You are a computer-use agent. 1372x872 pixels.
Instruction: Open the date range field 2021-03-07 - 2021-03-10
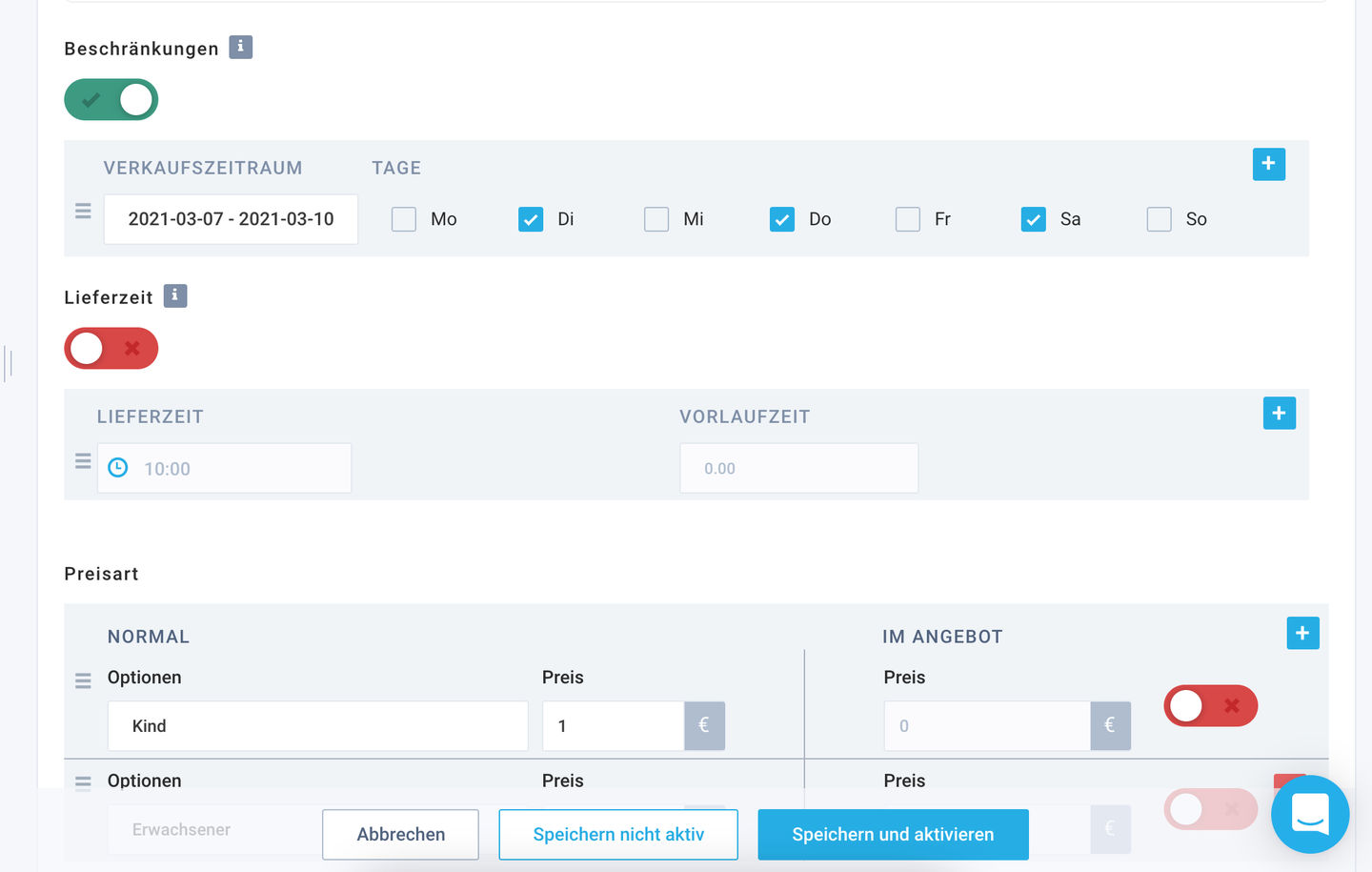(231, 219)
